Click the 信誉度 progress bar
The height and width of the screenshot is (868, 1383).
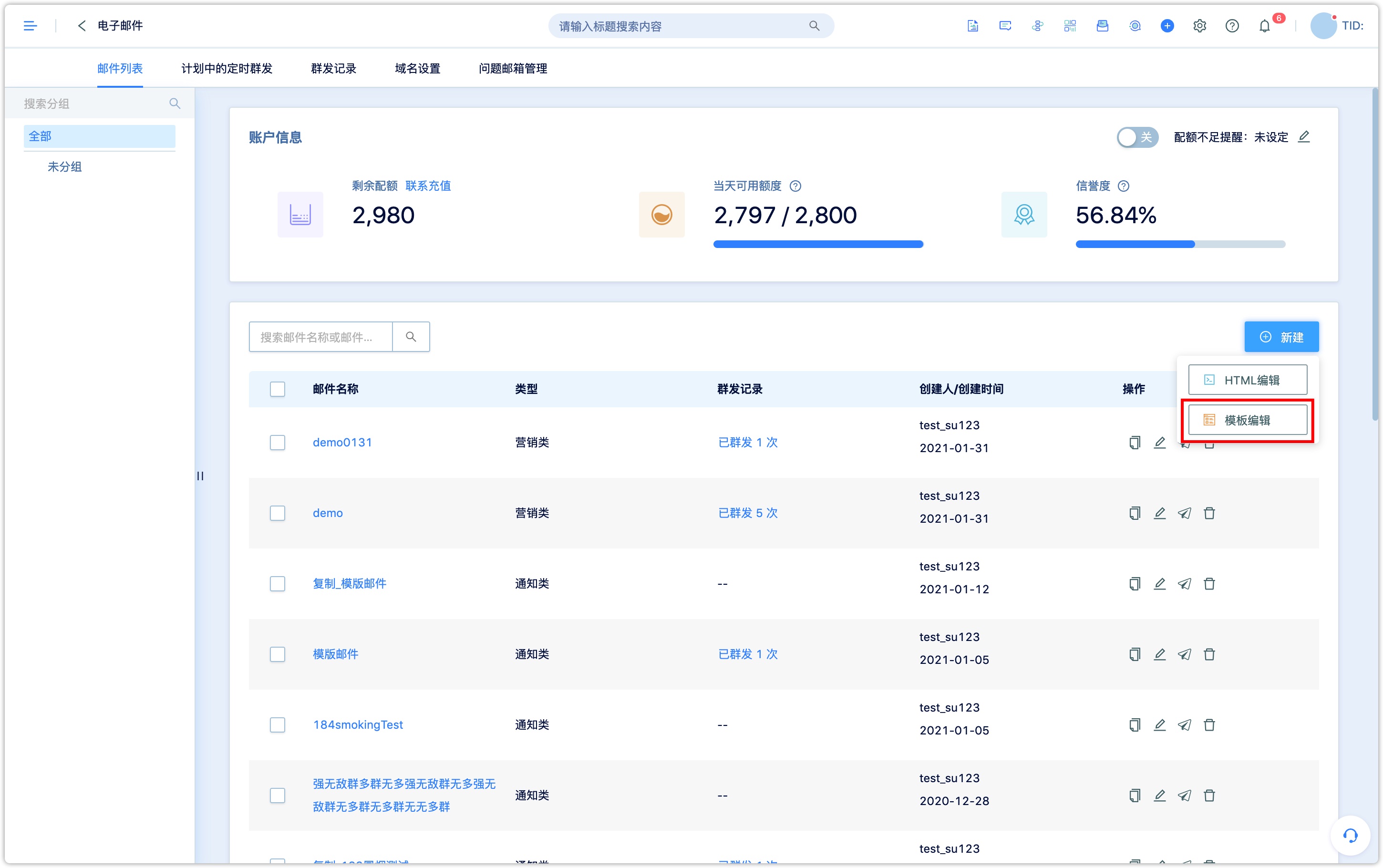1180,245
